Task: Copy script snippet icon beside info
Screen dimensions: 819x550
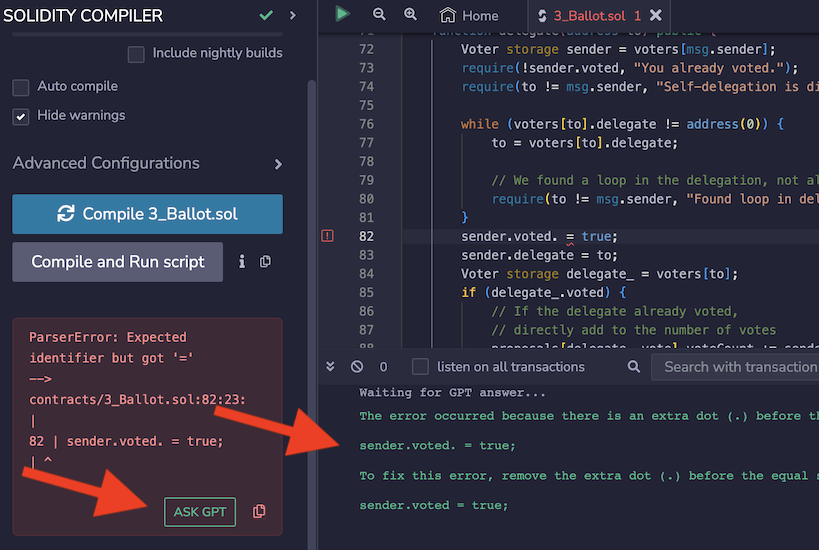Action: 265,262
